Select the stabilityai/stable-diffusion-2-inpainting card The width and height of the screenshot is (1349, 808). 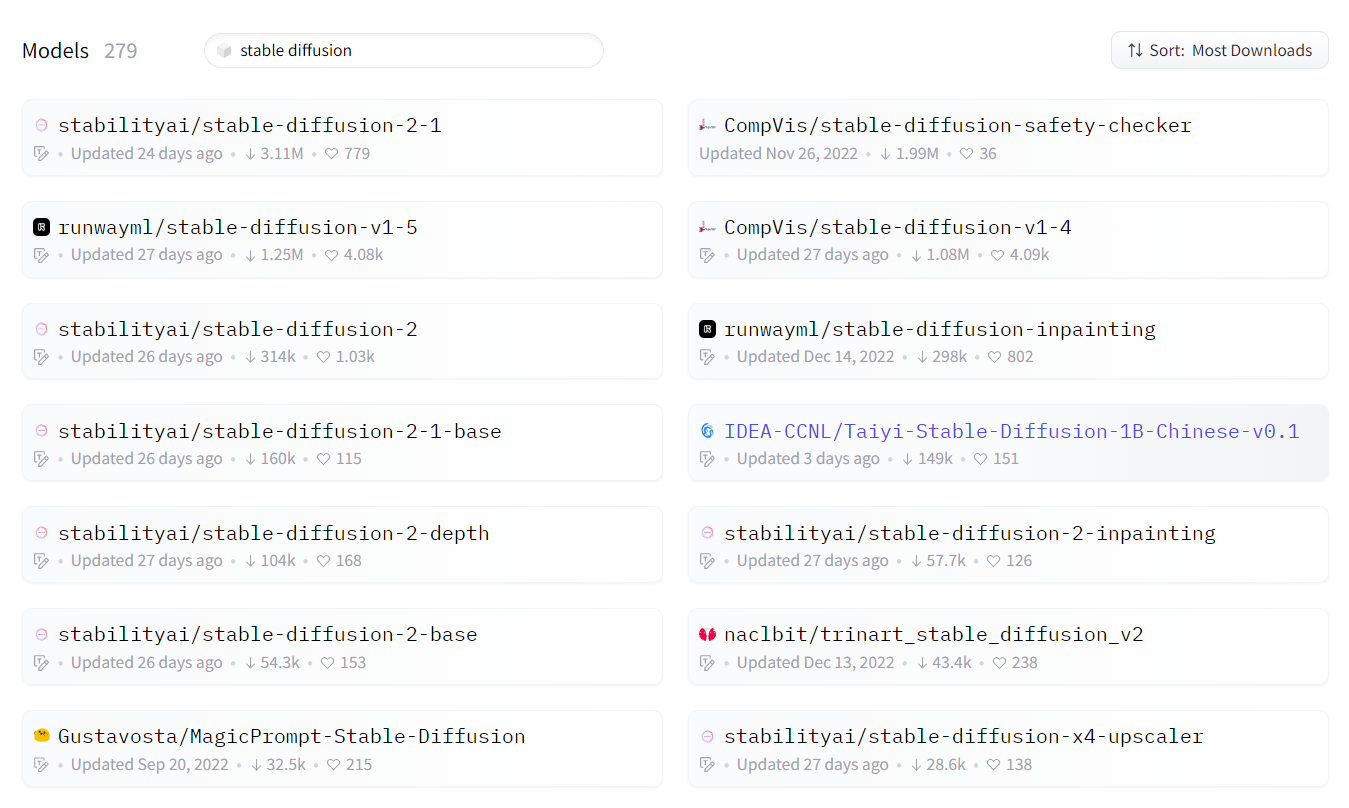[x=1008, y=545]
